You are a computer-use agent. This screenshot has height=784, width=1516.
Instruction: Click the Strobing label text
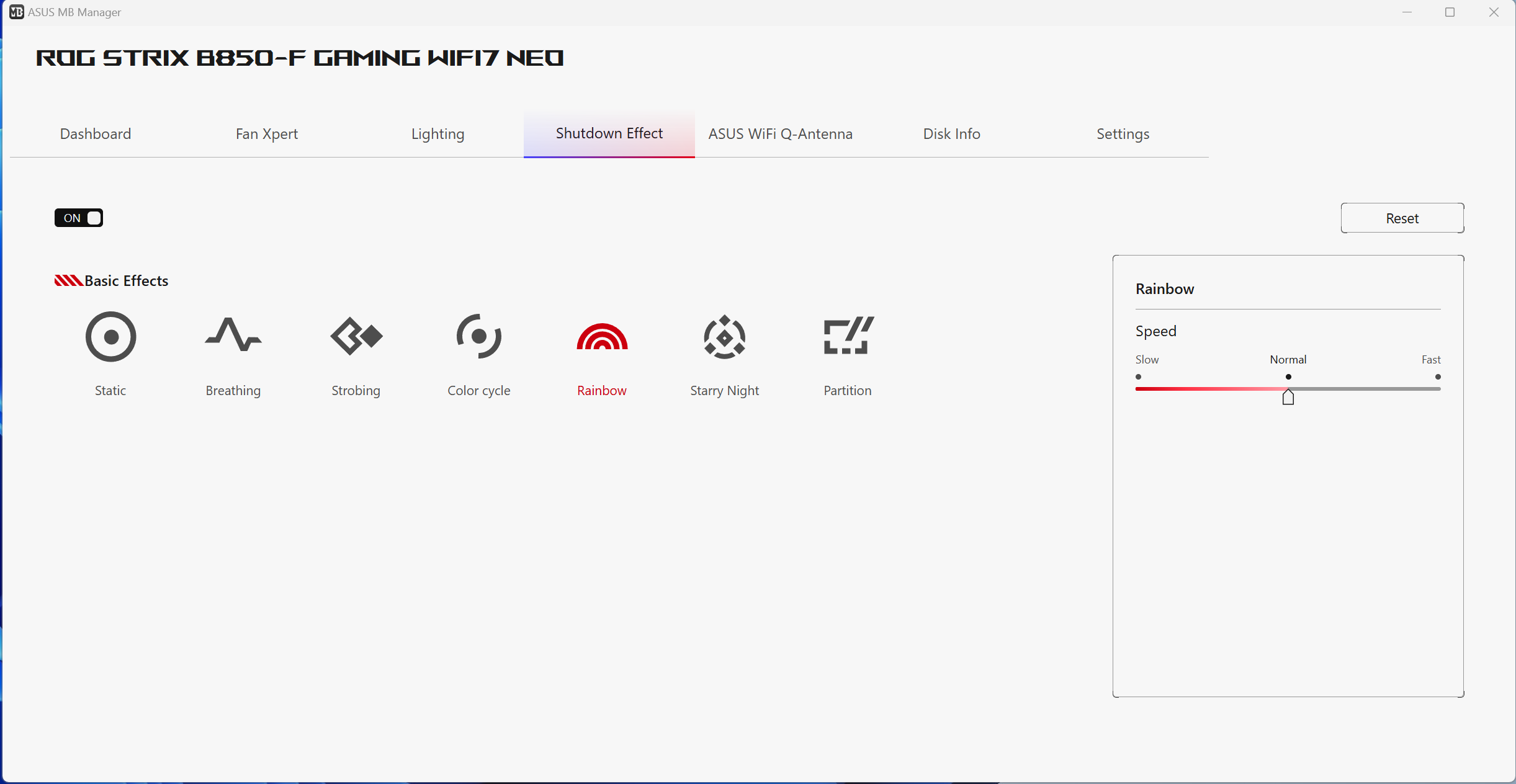coord(356,391)
